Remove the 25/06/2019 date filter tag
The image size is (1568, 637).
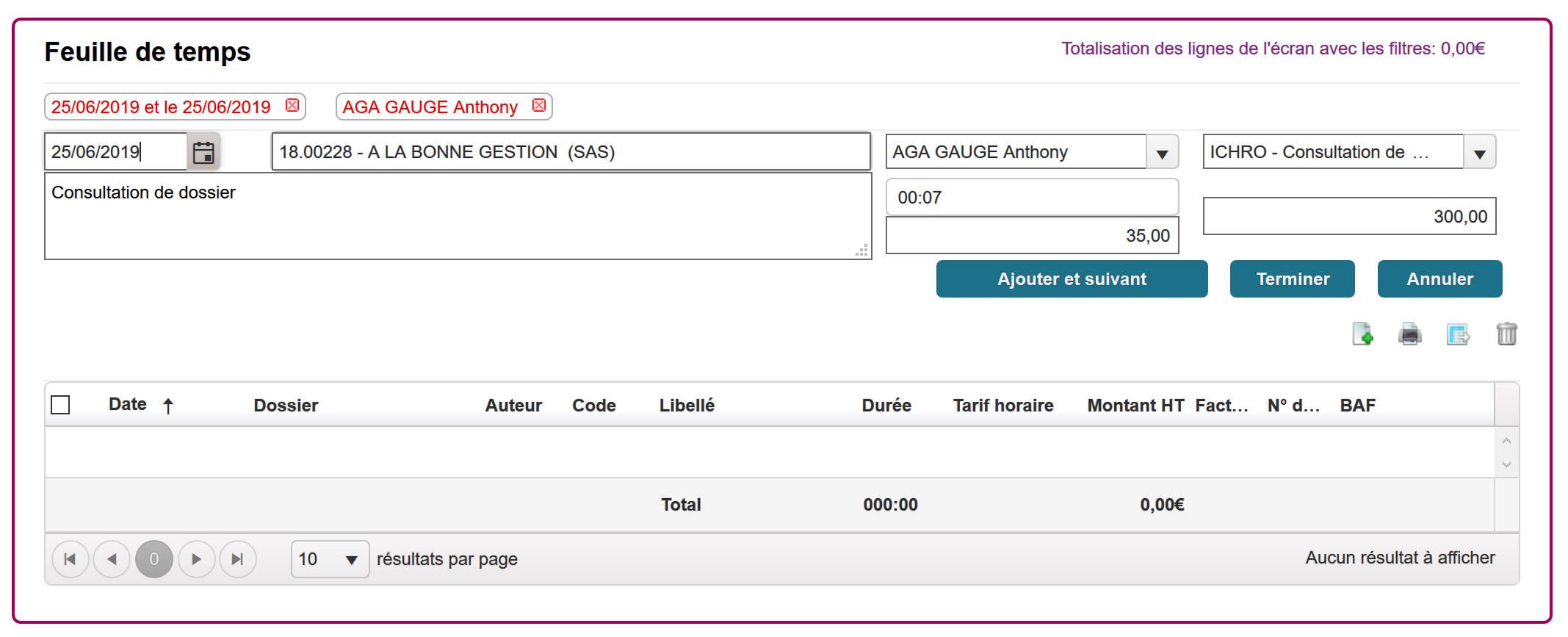point(292,105)
